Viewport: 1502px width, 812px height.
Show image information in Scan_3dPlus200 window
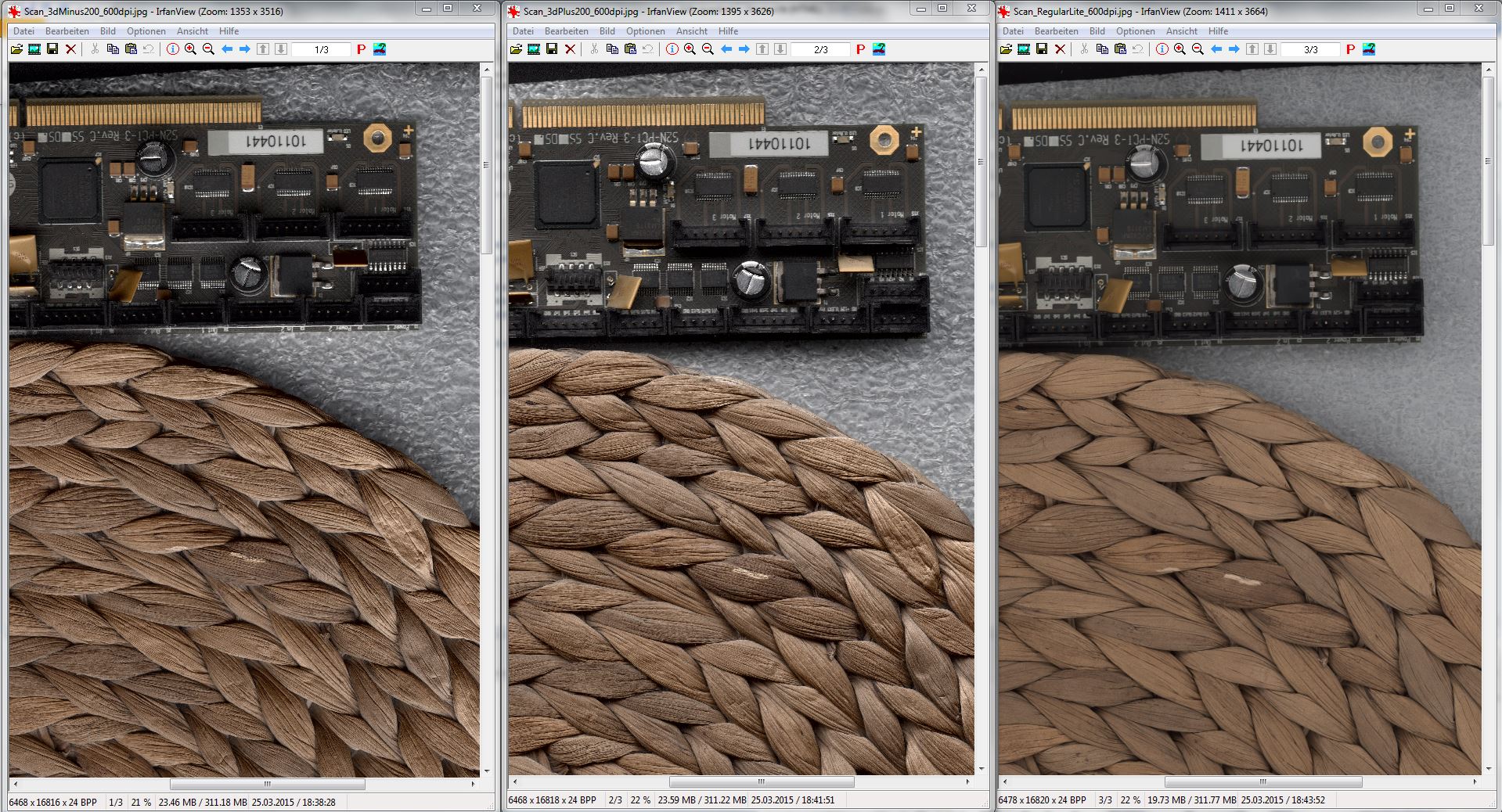click(x=672, y=49)
